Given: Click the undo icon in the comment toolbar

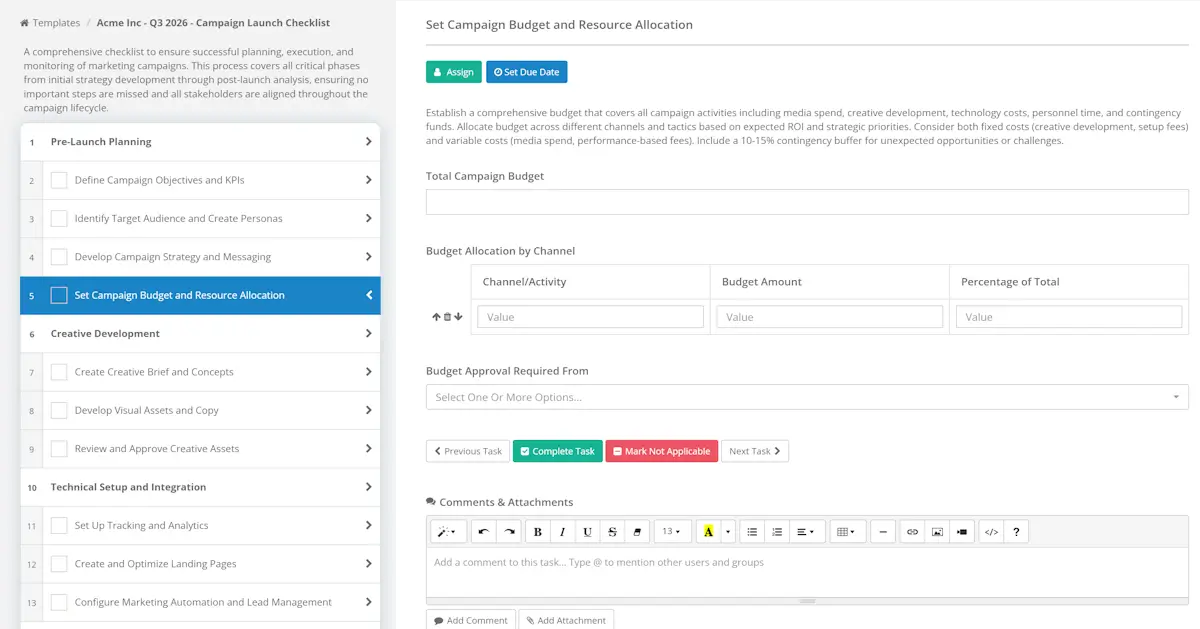Looking at the screenshot, I should click(x=484, y=531).
